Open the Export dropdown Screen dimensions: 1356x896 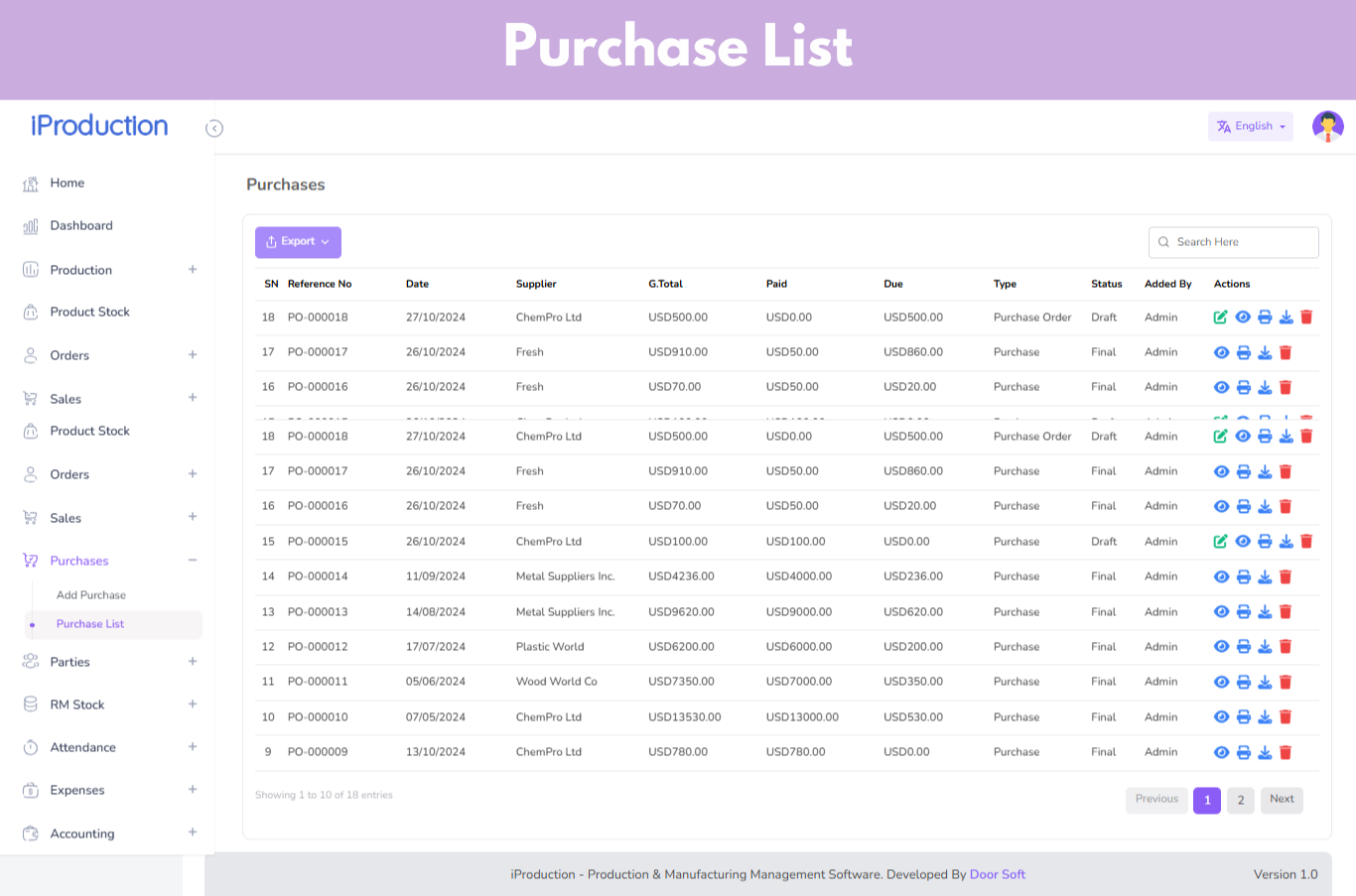pyautogui.click(x=298, y=242)
